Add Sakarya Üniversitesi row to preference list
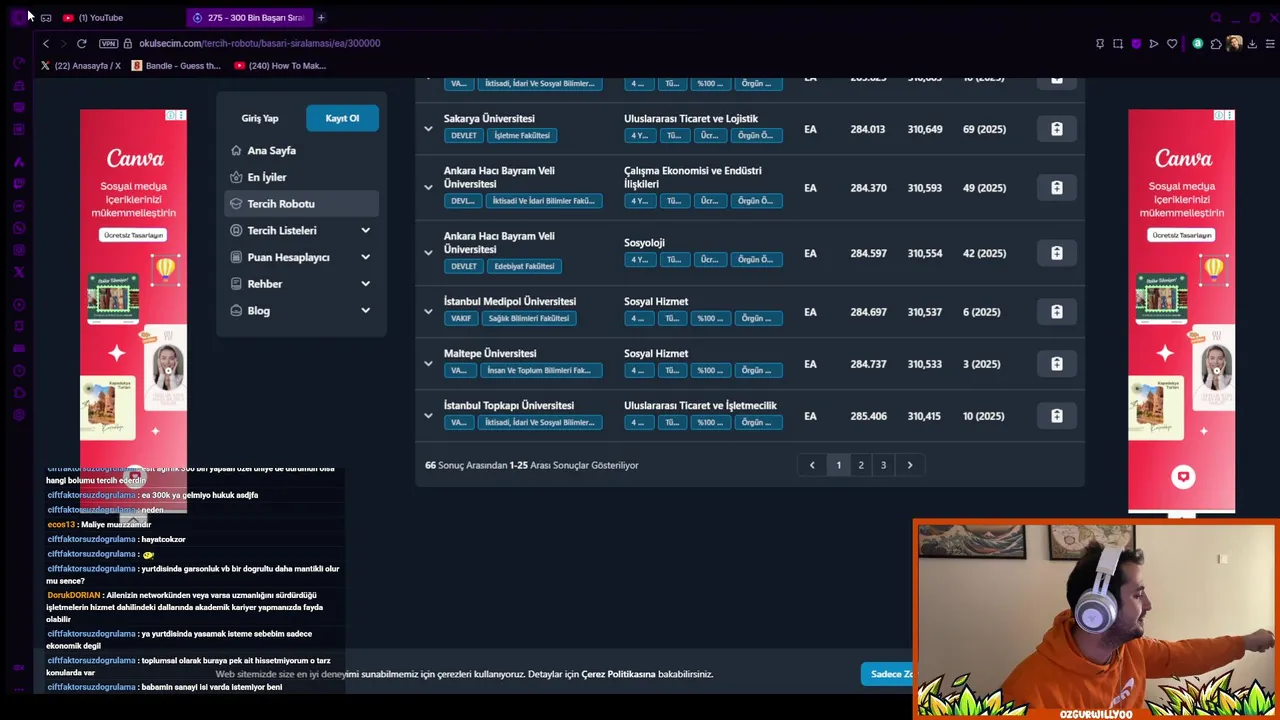The width and height of the screenshot is (1280, 720). click(1056, 129)
